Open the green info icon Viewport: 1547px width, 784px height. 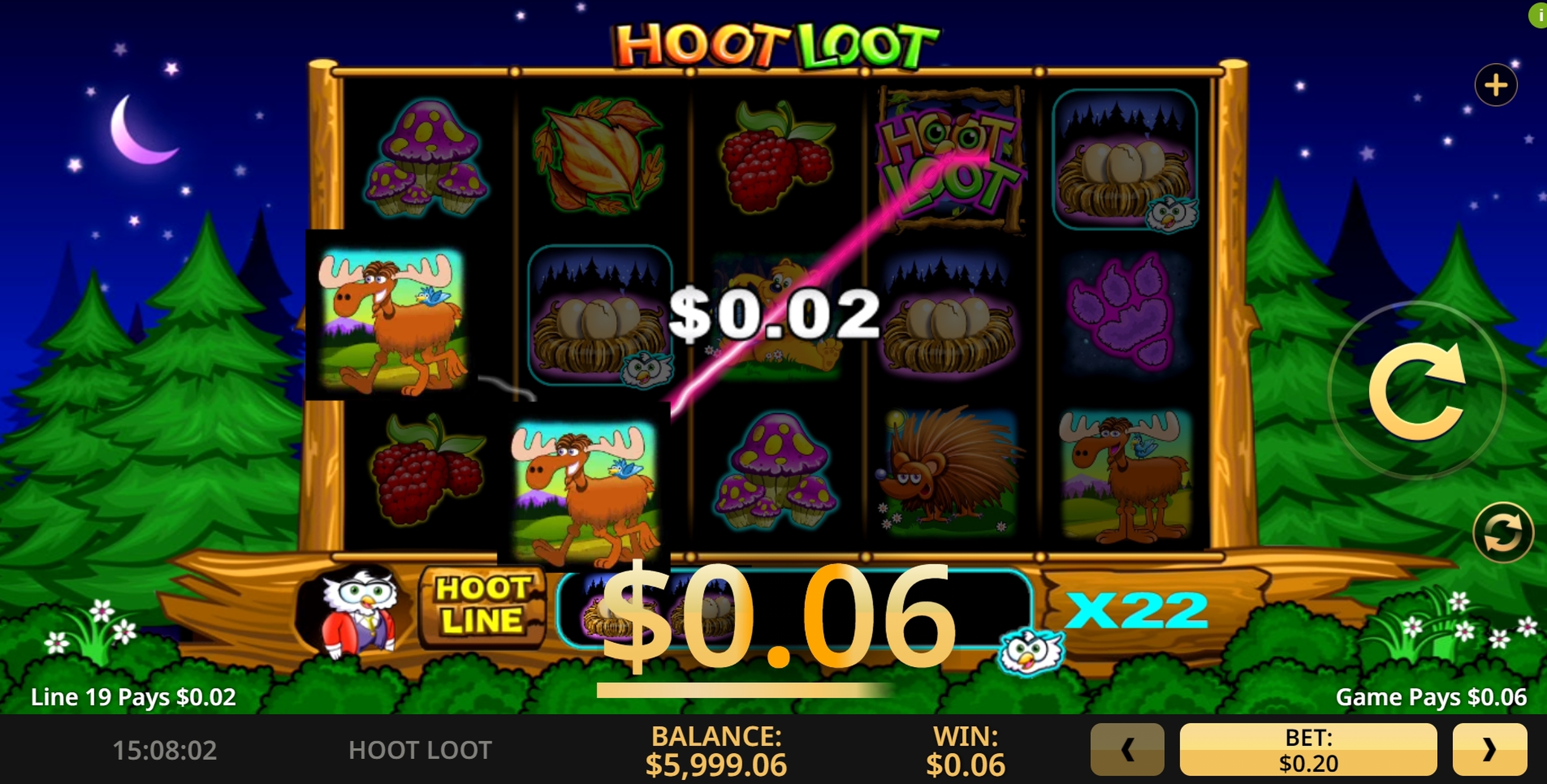(x=1539, y=13)
